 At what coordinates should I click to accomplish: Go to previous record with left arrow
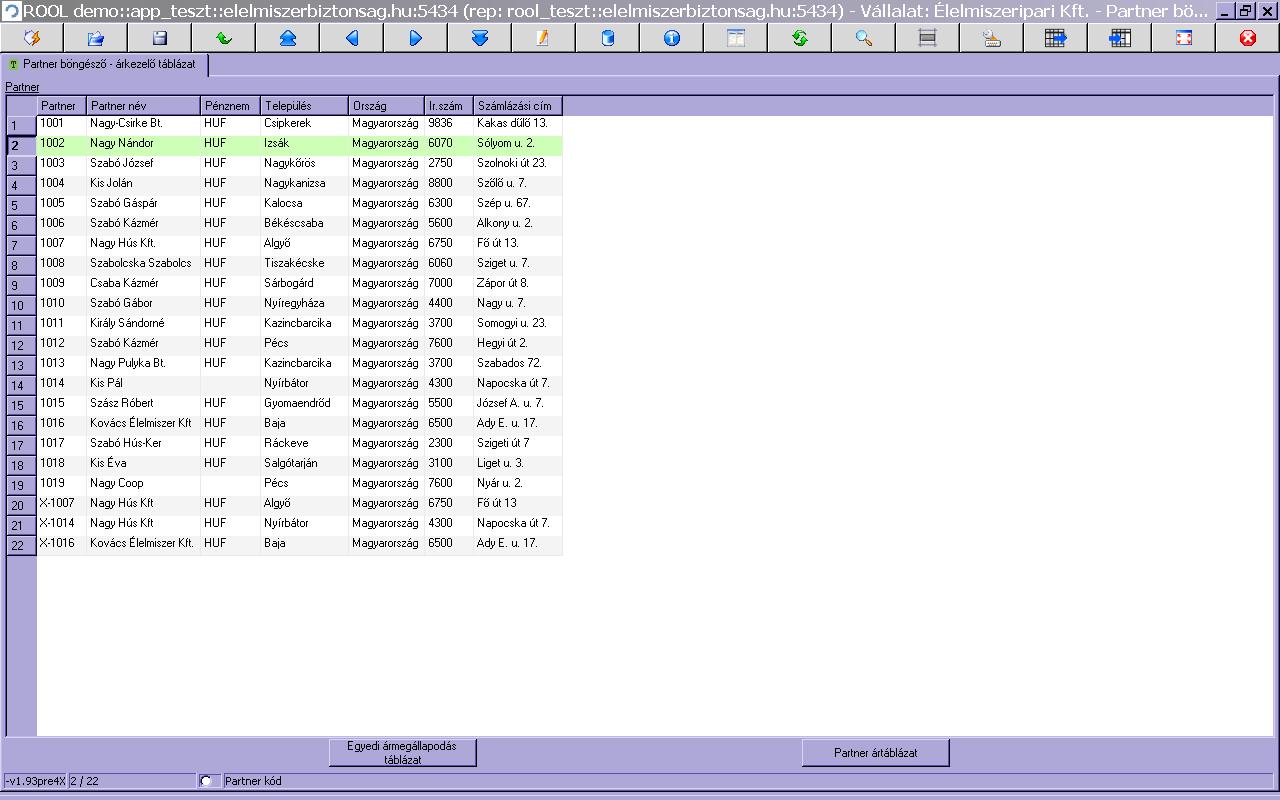[x=351, y=38]
